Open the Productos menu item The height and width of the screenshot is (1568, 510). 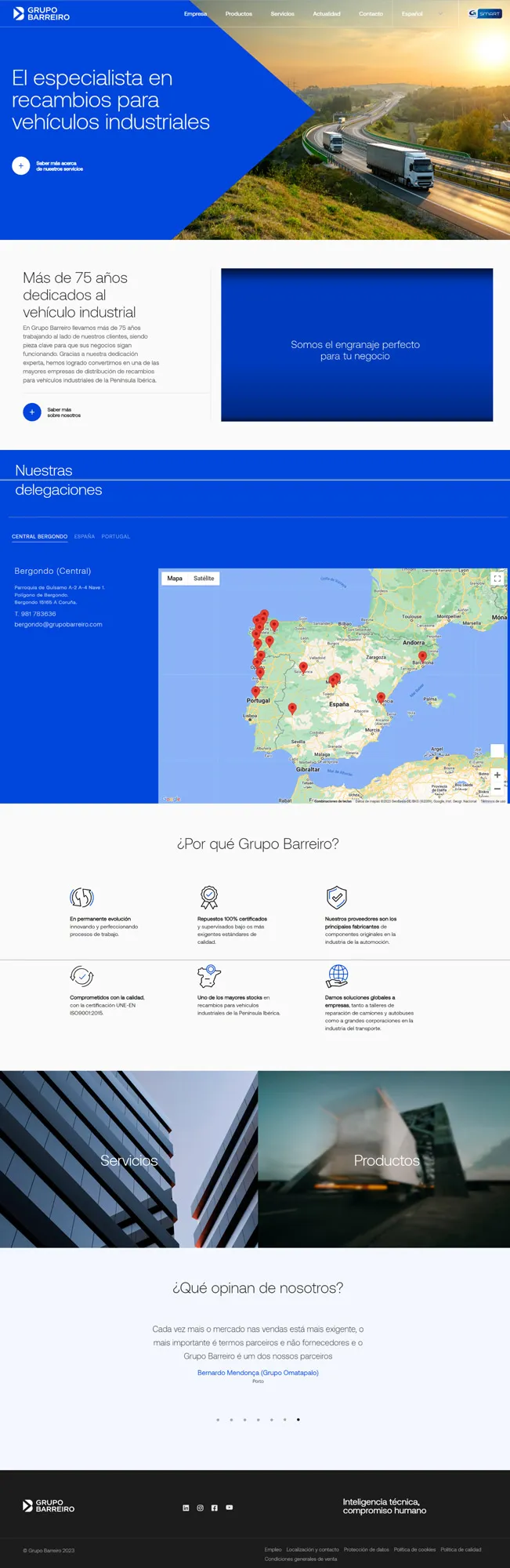tap(239, 14)
